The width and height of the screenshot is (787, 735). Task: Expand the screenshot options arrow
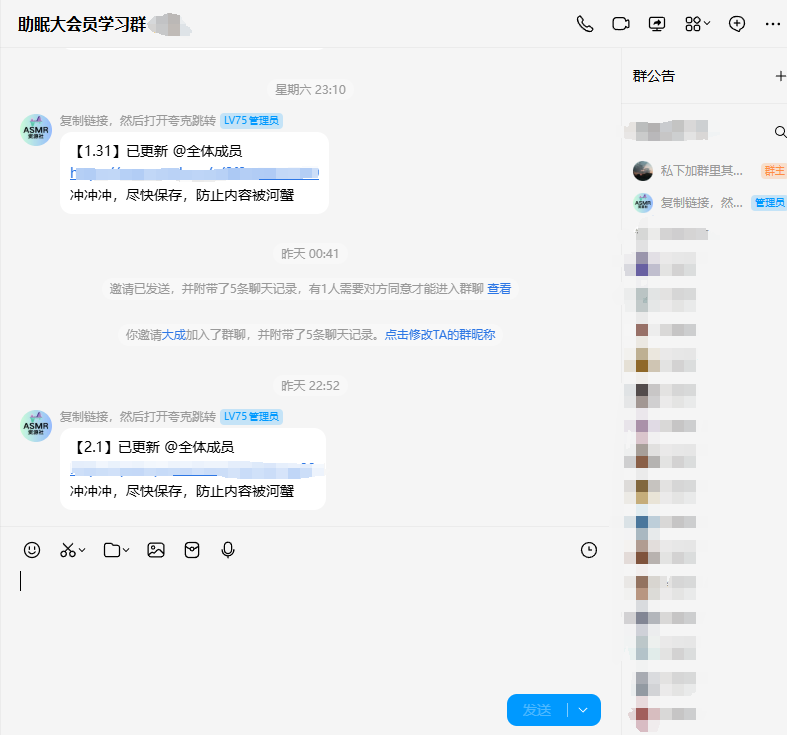coord(82,550)
